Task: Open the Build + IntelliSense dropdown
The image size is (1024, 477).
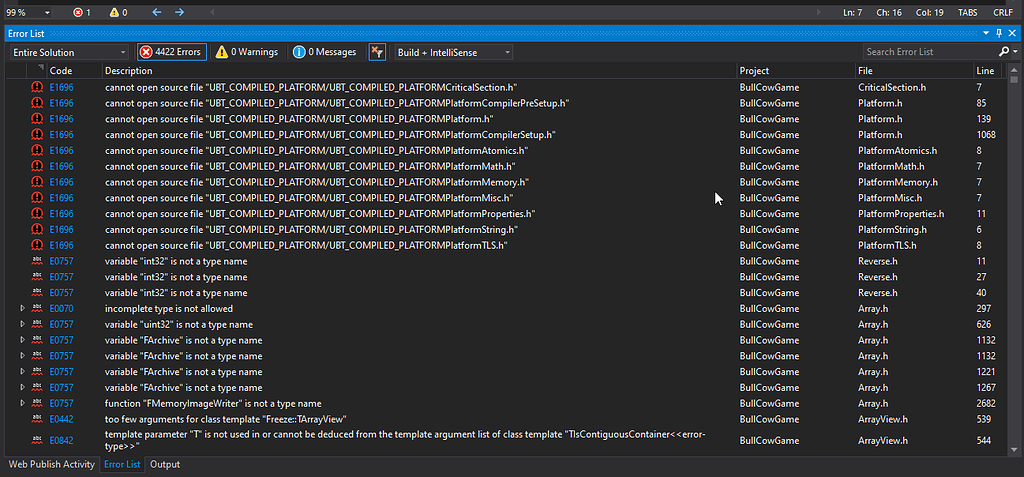Action: coord(453,52)
